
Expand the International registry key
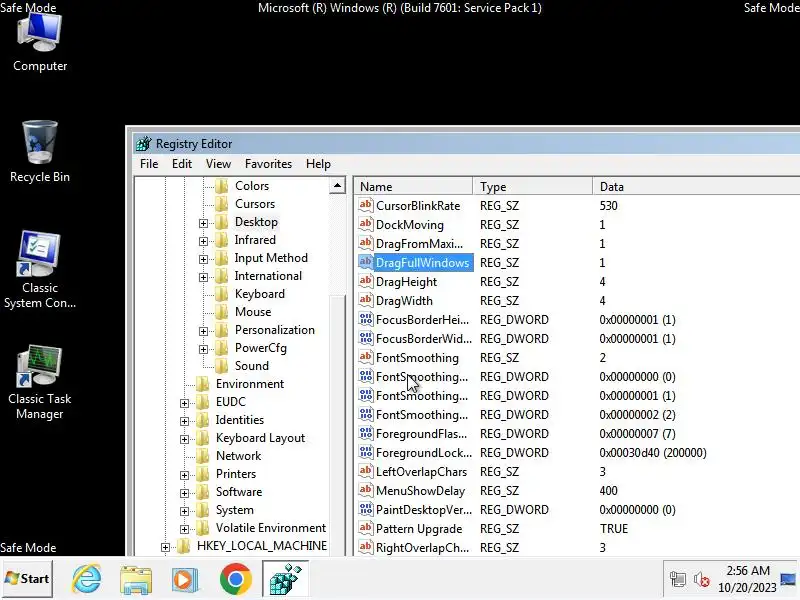point(203,277)
